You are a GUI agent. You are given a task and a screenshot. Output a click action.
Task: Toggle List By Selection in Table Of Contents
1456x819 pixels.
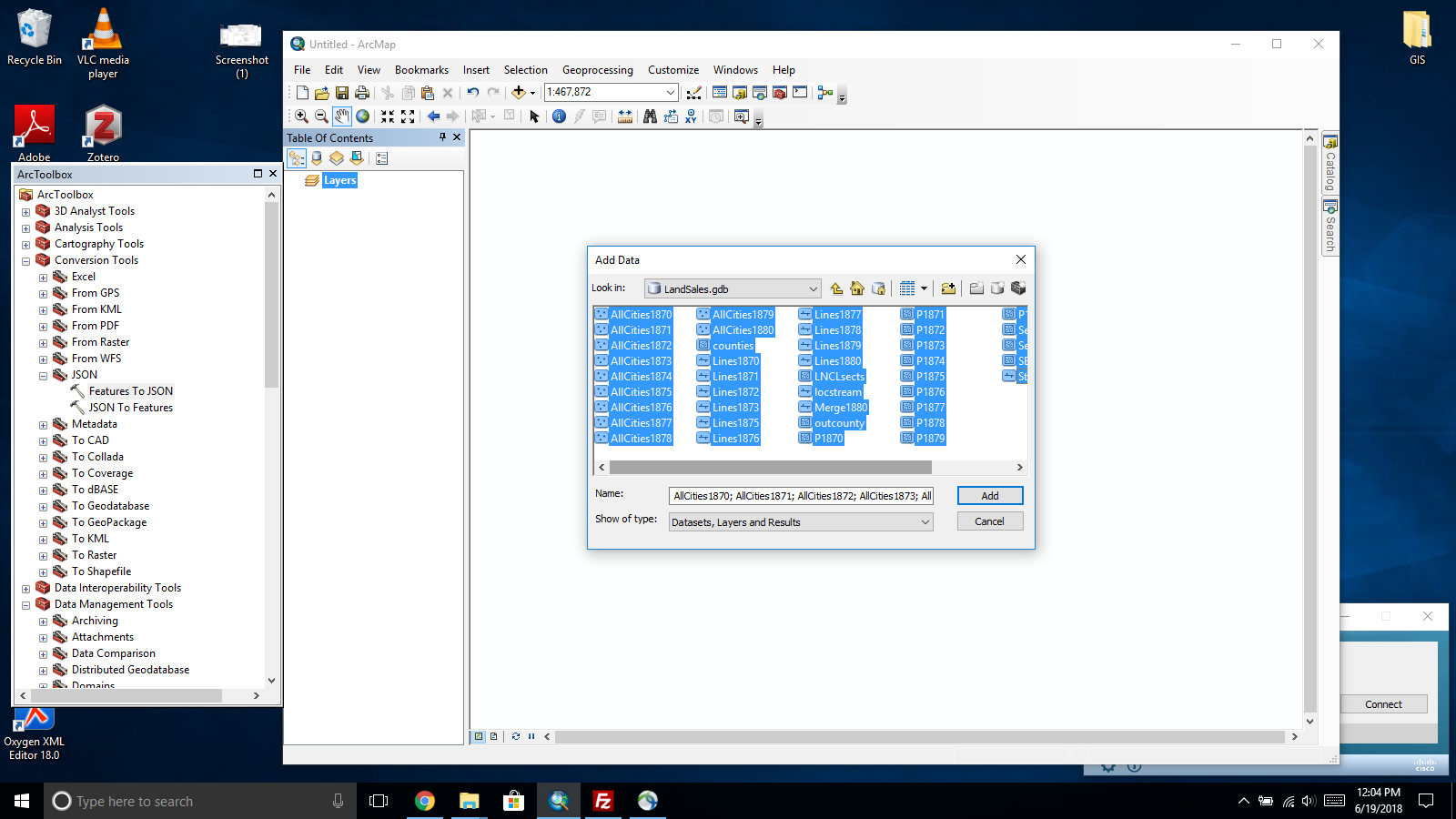[x=357, y=158]
